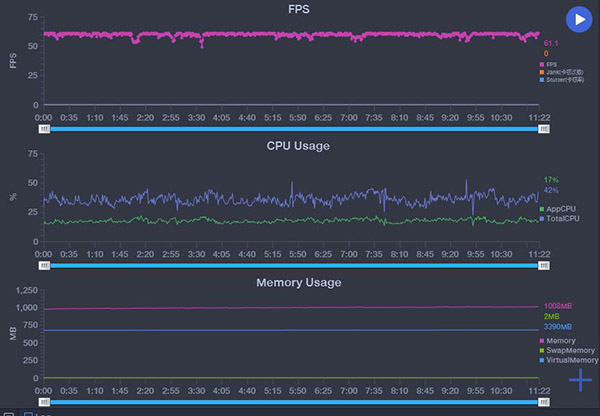Click the FPS chart title
The height and width of the screenshot is (416, 600).
pos(299,10)
